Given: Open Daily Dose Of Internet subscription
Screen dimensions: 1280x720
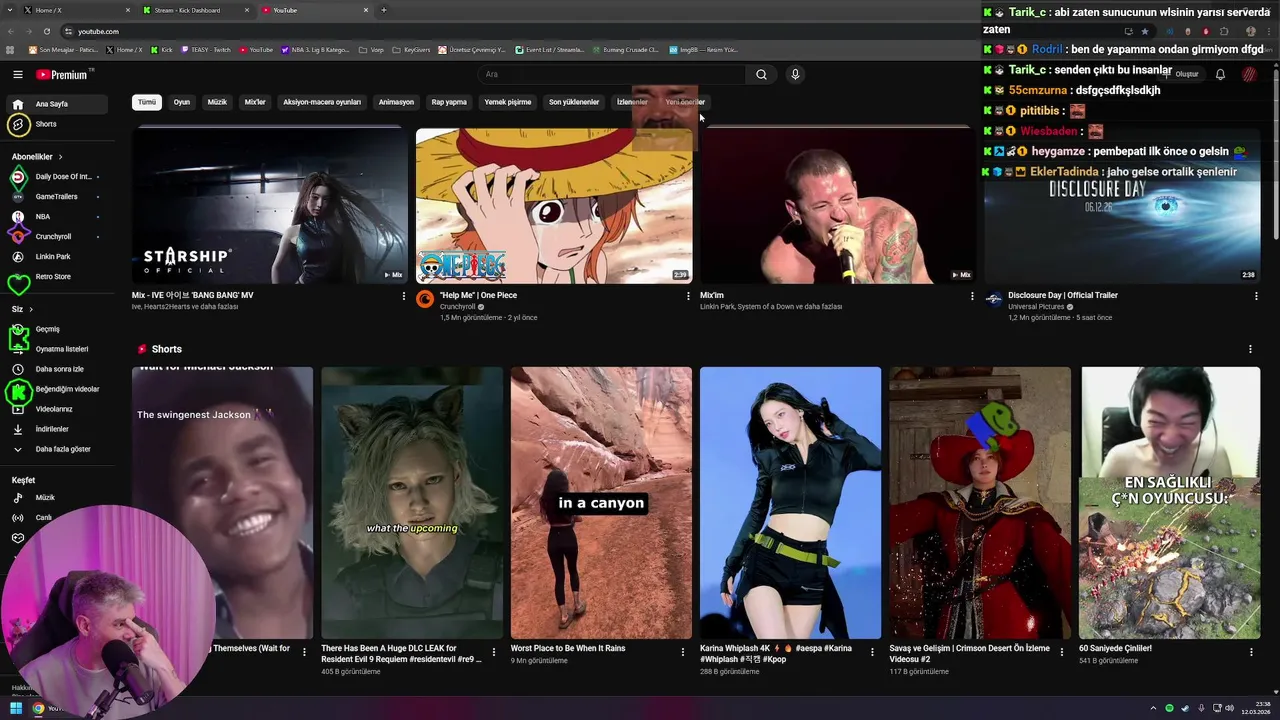Looking at the screenshot, I should click(58, 177).
